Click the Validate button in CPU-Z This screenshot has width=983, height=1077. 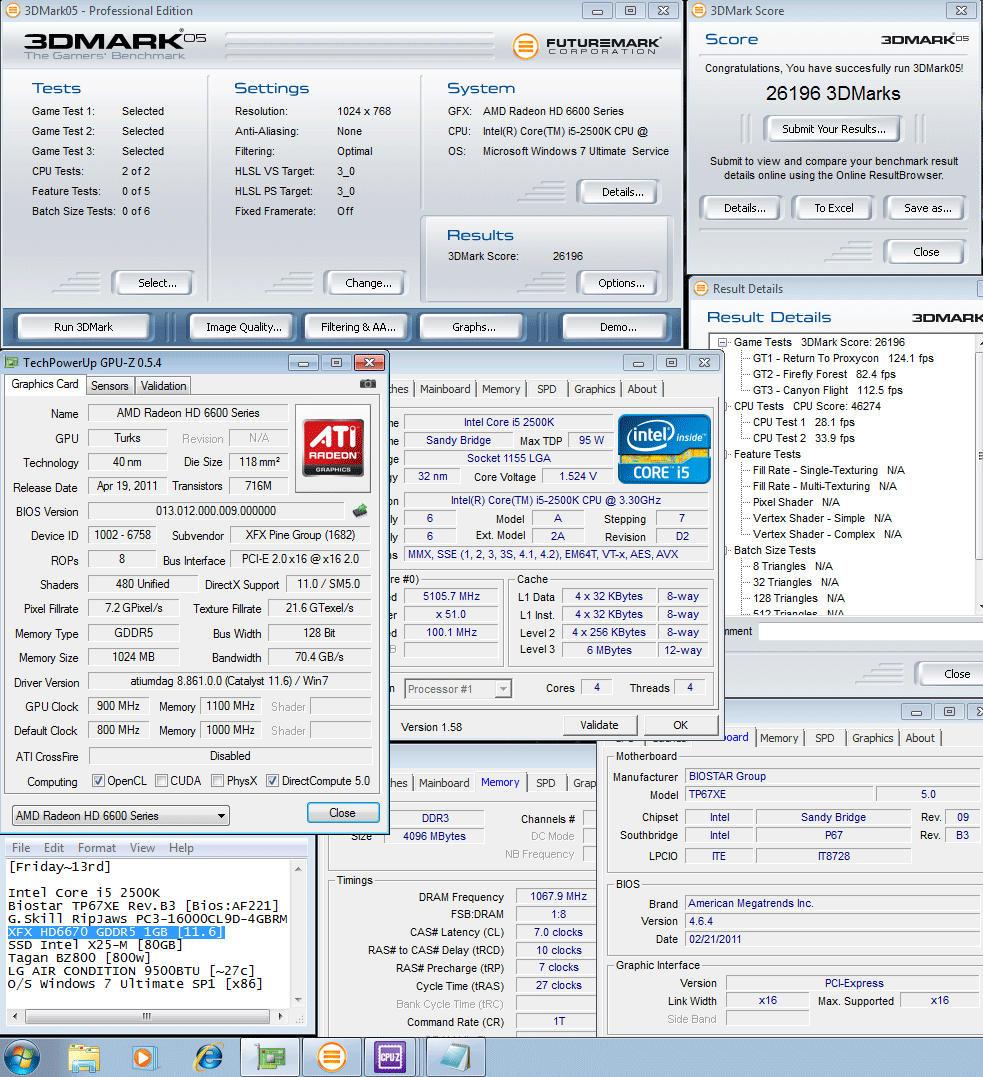point(599,725)
